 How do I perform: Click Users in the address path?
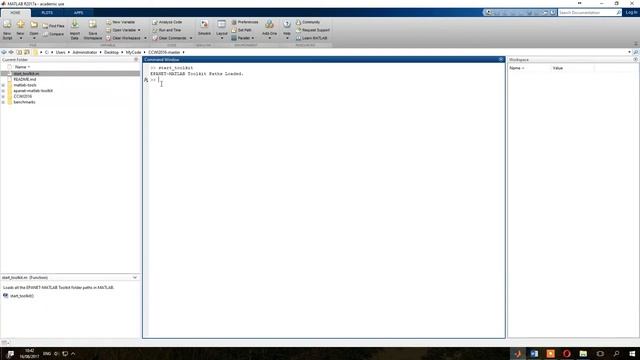(x=60, y=52)
